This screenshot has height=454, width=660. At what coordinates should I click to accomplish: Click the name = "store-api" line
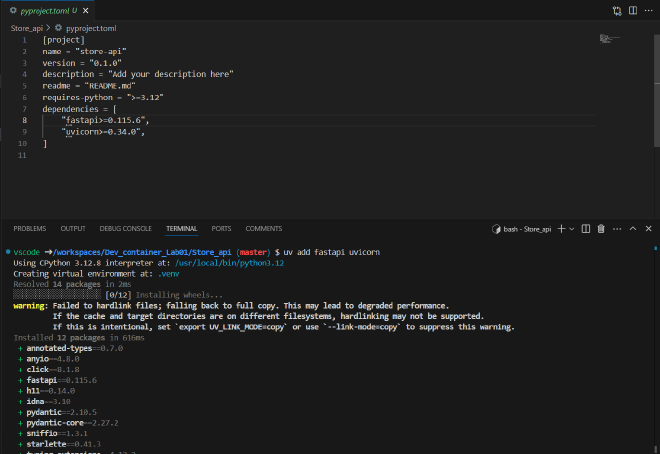click(84, 51)
